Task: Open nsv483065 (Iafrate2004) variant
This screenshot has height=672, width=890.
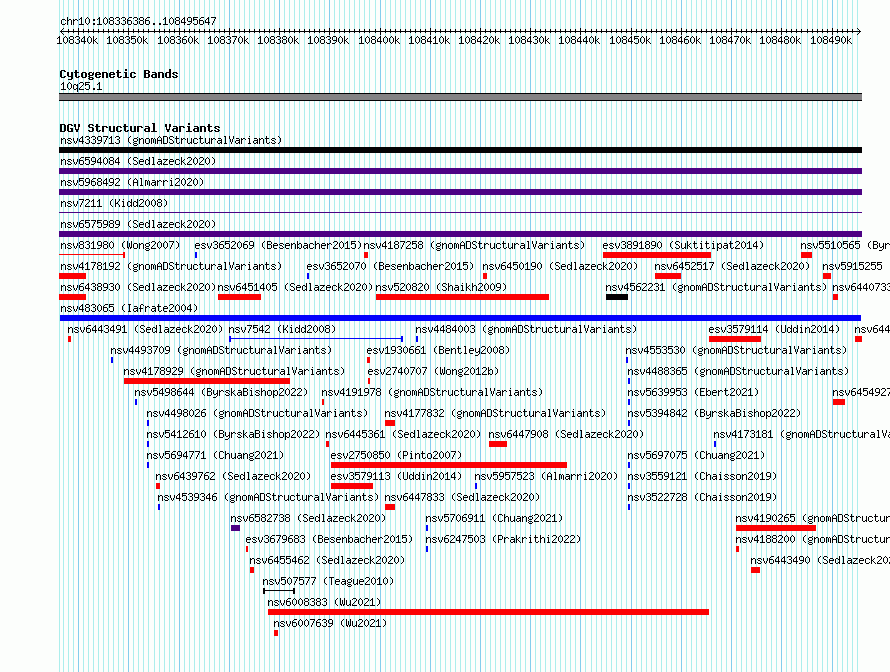Action: [129, 308]
